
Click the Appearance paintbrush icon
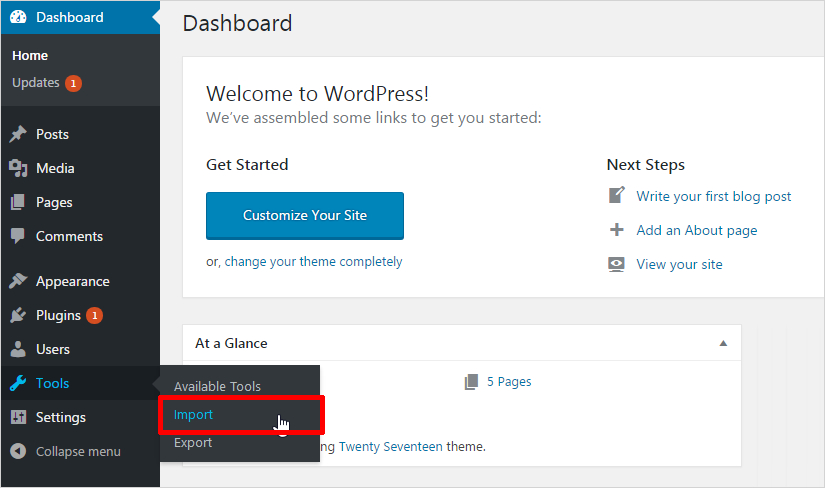click(18, 281)
